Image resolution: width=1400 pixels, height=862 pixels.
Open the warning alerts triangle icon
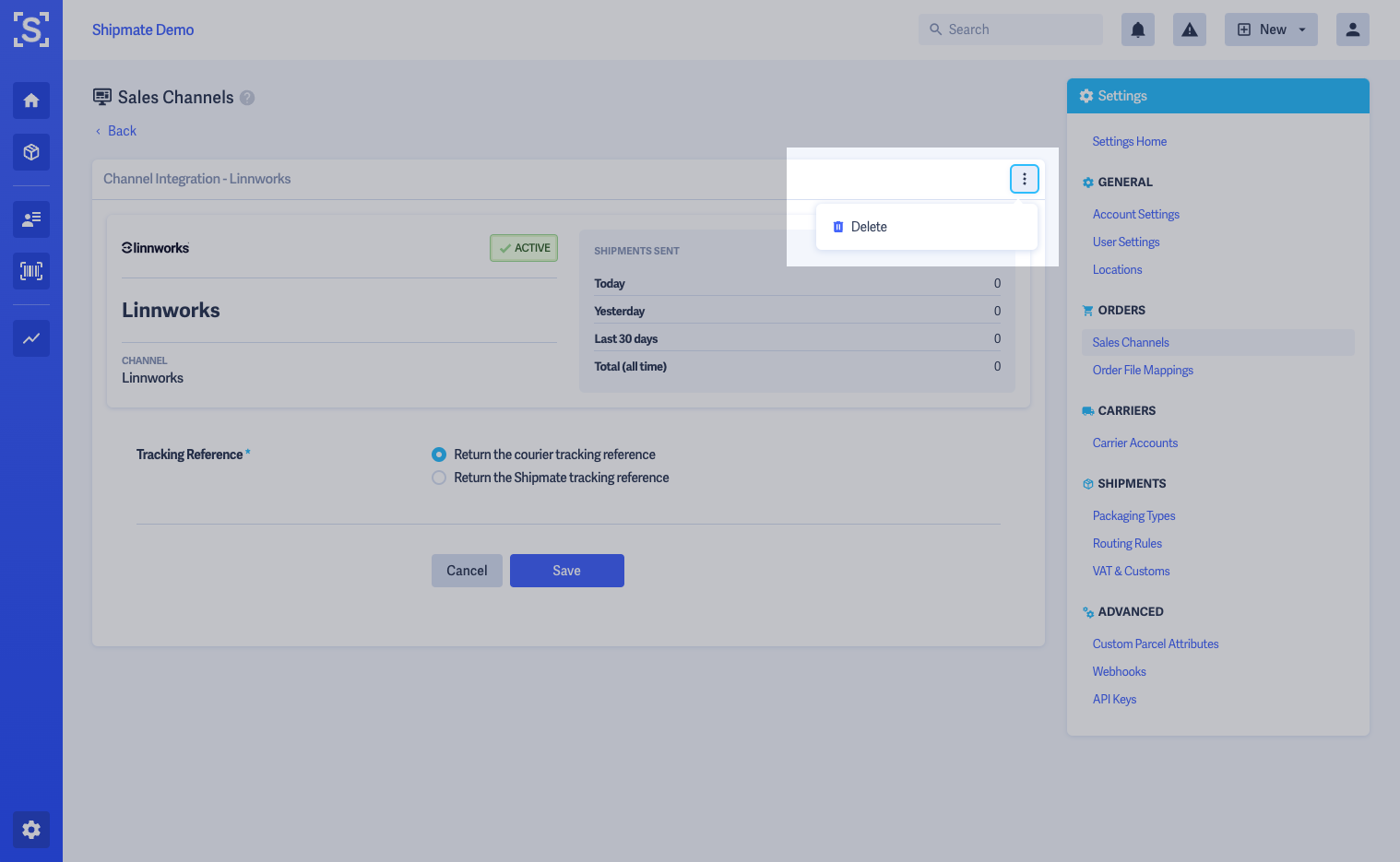point(1190,30)
